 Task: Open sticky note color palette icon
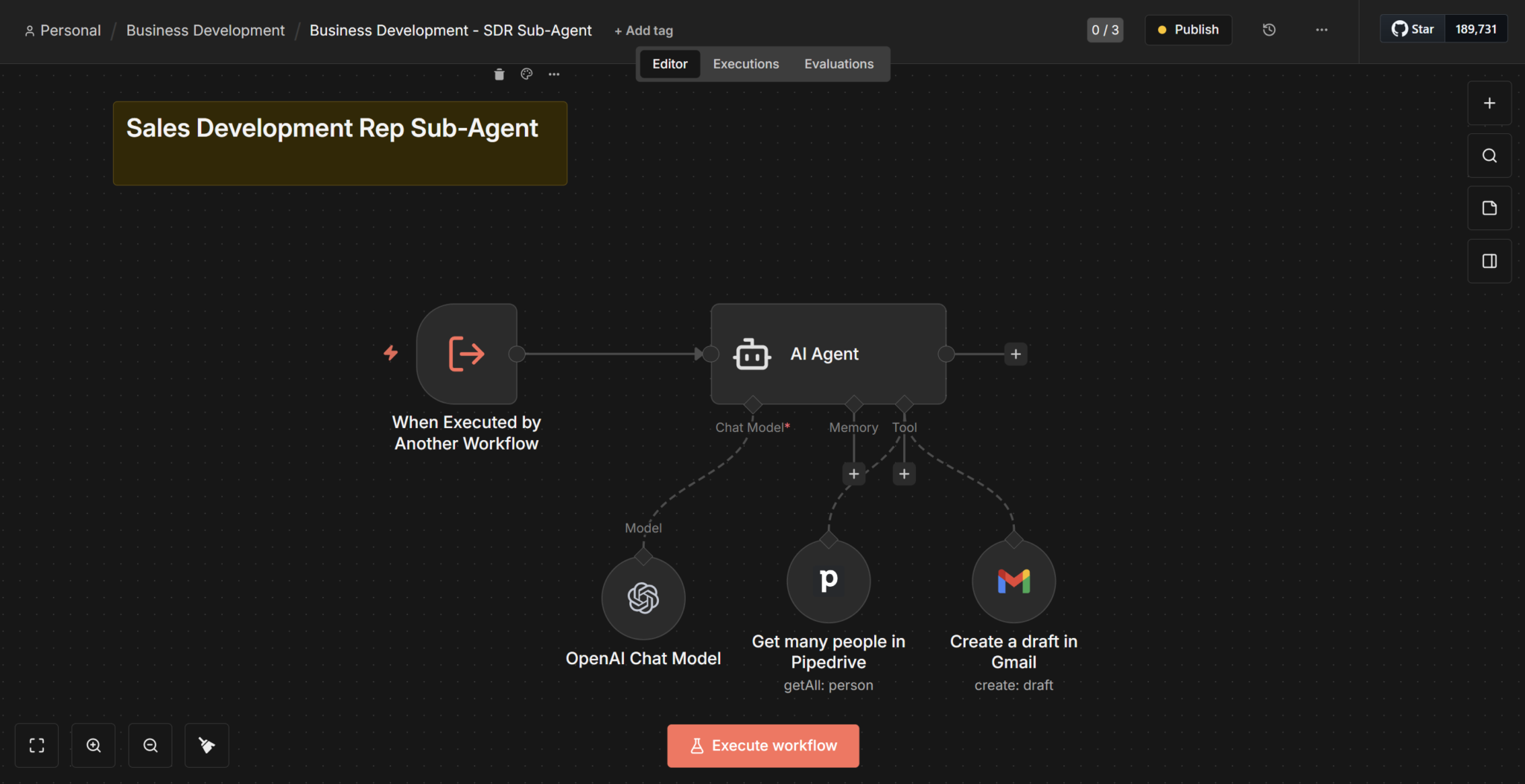526,74
